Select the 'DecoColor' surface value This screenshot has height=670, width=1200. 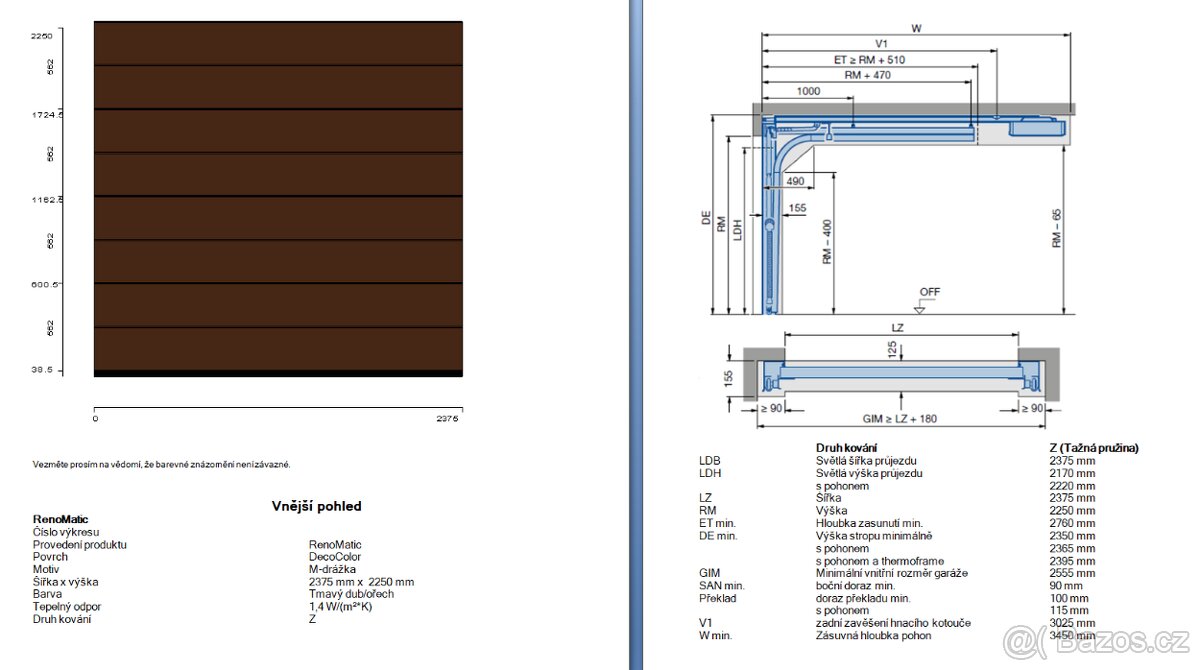click(335, 557)
